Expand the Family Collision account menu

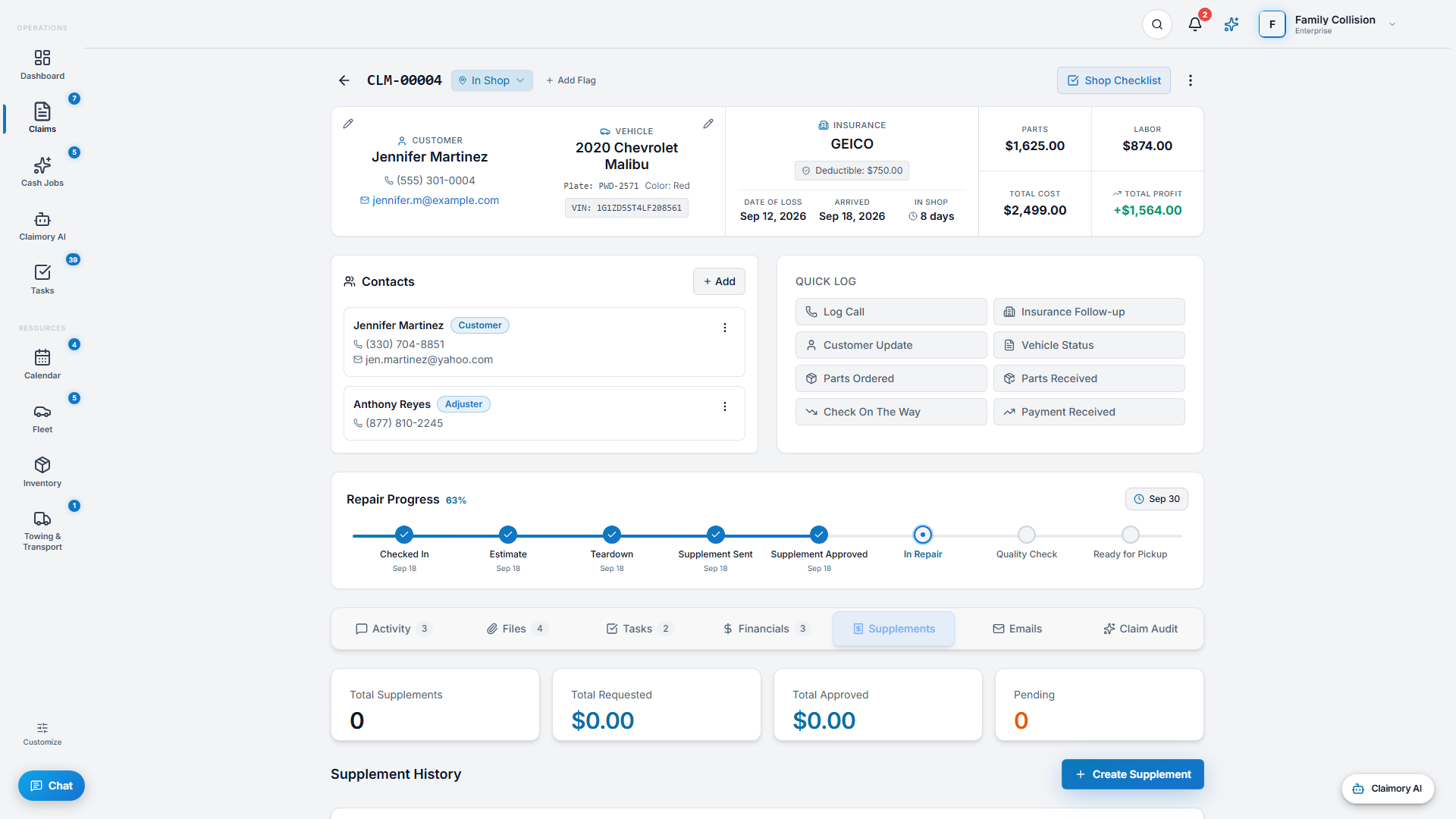pyautogui.click(x=1392, y=24)
